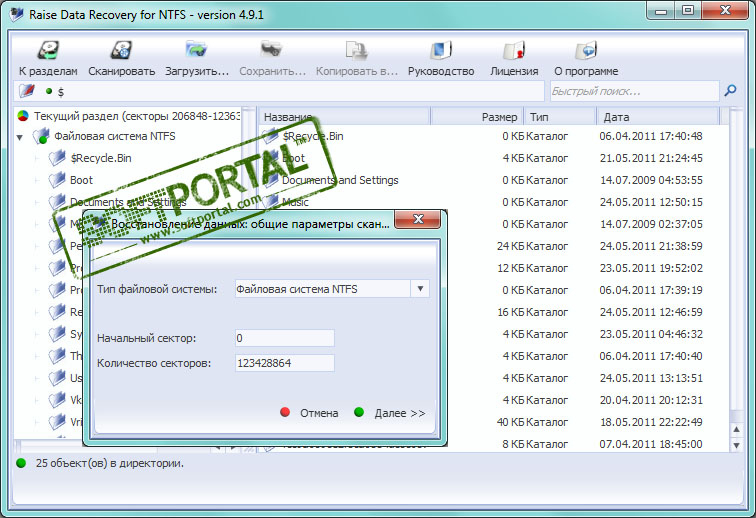Viewport: 756px width, 518px height.
Task: Click status text '25 объект(ов) в директории'
Action: coord(109,463)
